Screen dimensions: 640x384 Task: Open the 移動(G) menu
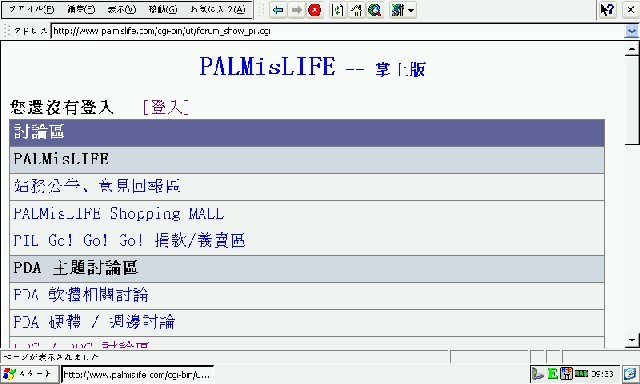pos(162,9)
